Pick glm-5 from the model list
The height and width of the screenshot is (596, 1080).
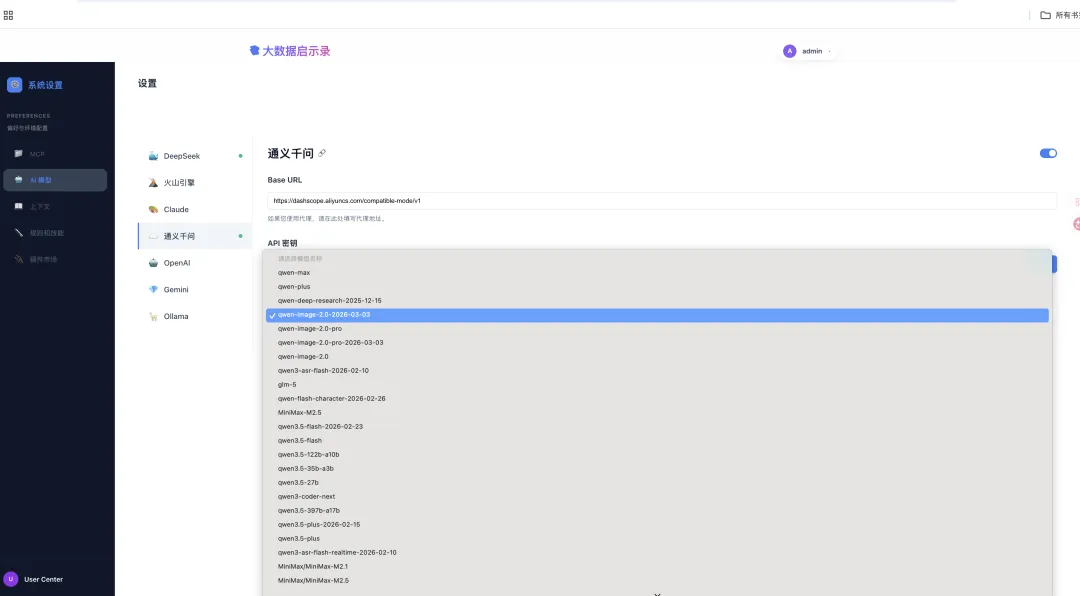pos(657,384)
